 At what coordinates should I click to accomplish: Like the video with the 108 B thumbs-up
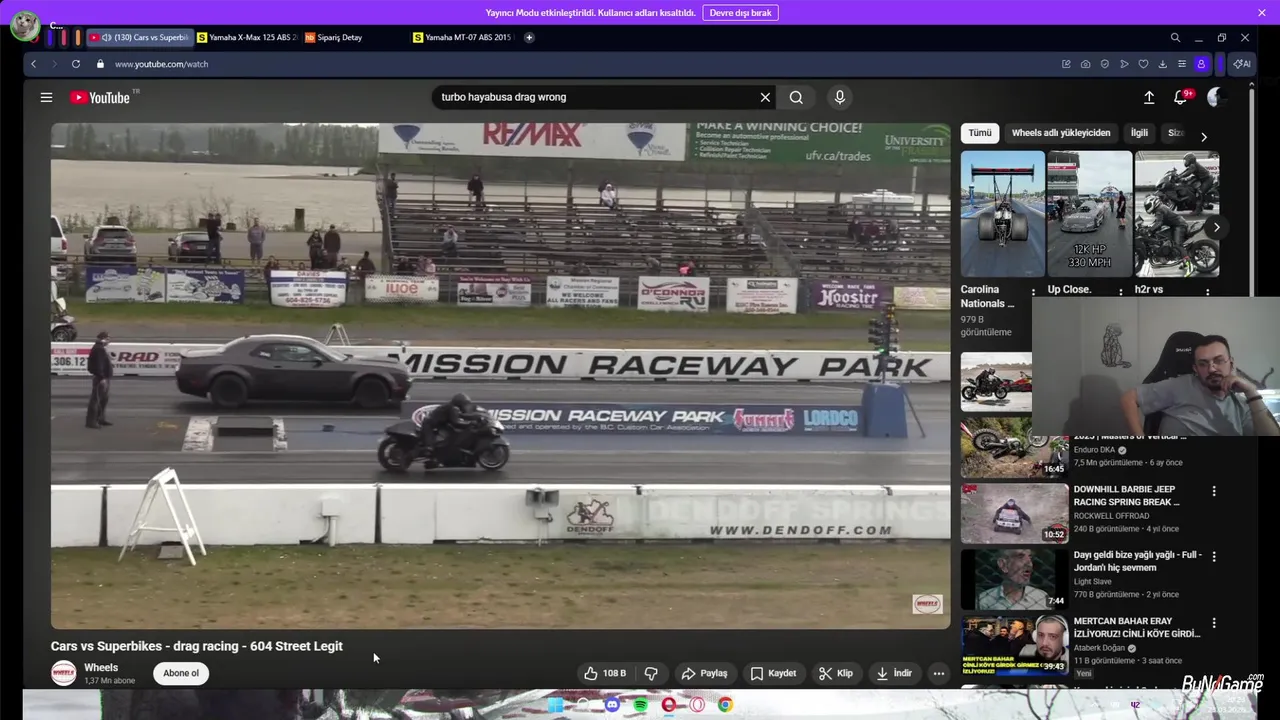tap(605, 673)
